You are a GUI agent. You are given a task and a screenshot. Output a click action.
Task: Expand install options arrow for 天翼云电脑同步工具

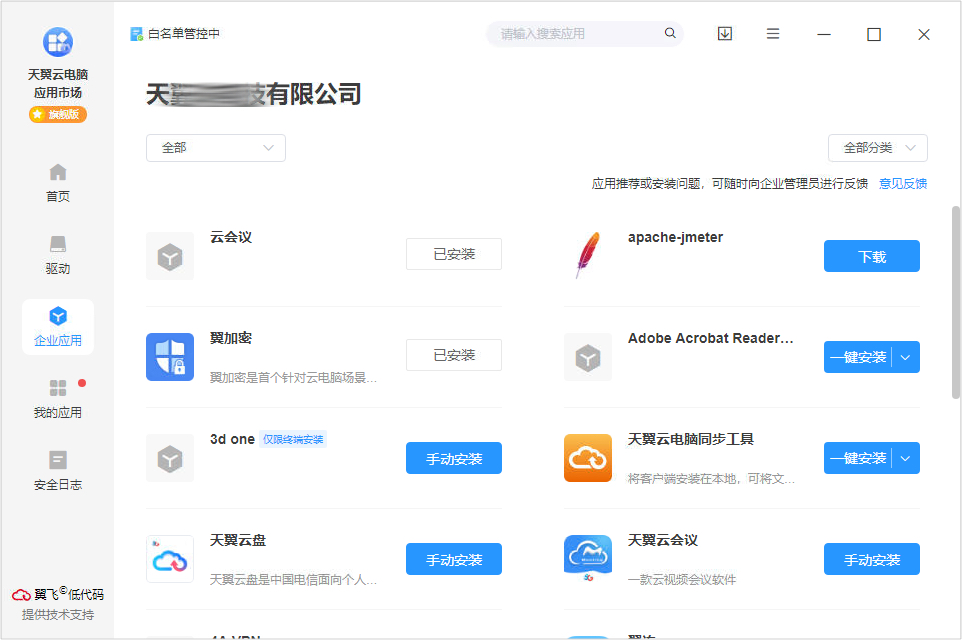tap(906, 458)
